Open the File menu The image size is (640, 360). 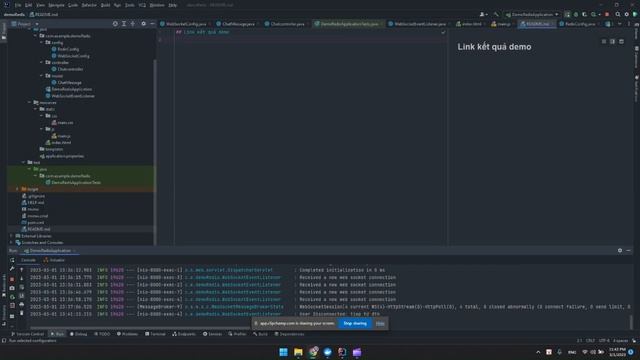pyautogui.click(x=18, y=5)
